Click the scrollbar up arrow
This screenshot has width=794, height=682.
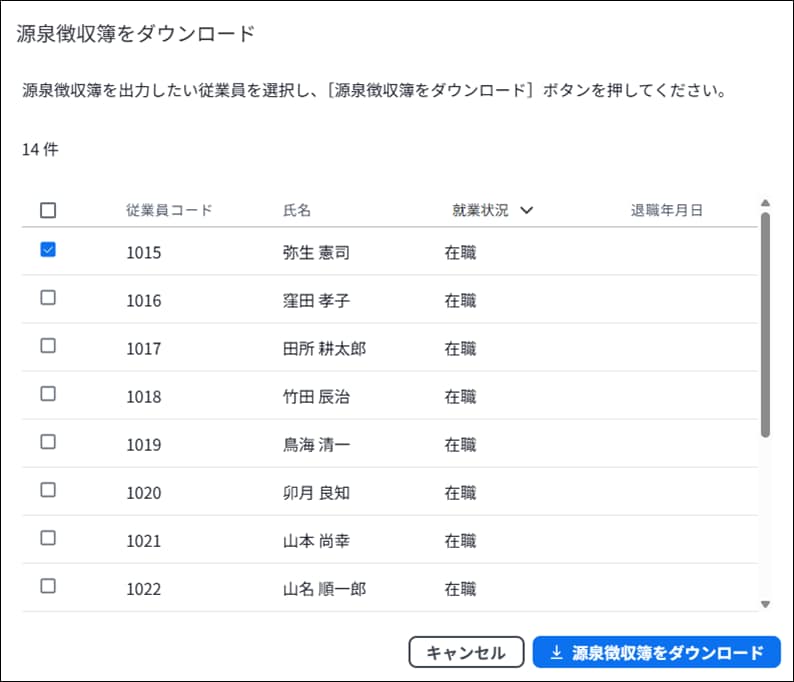pyautogui.click(x=765, y=203)
